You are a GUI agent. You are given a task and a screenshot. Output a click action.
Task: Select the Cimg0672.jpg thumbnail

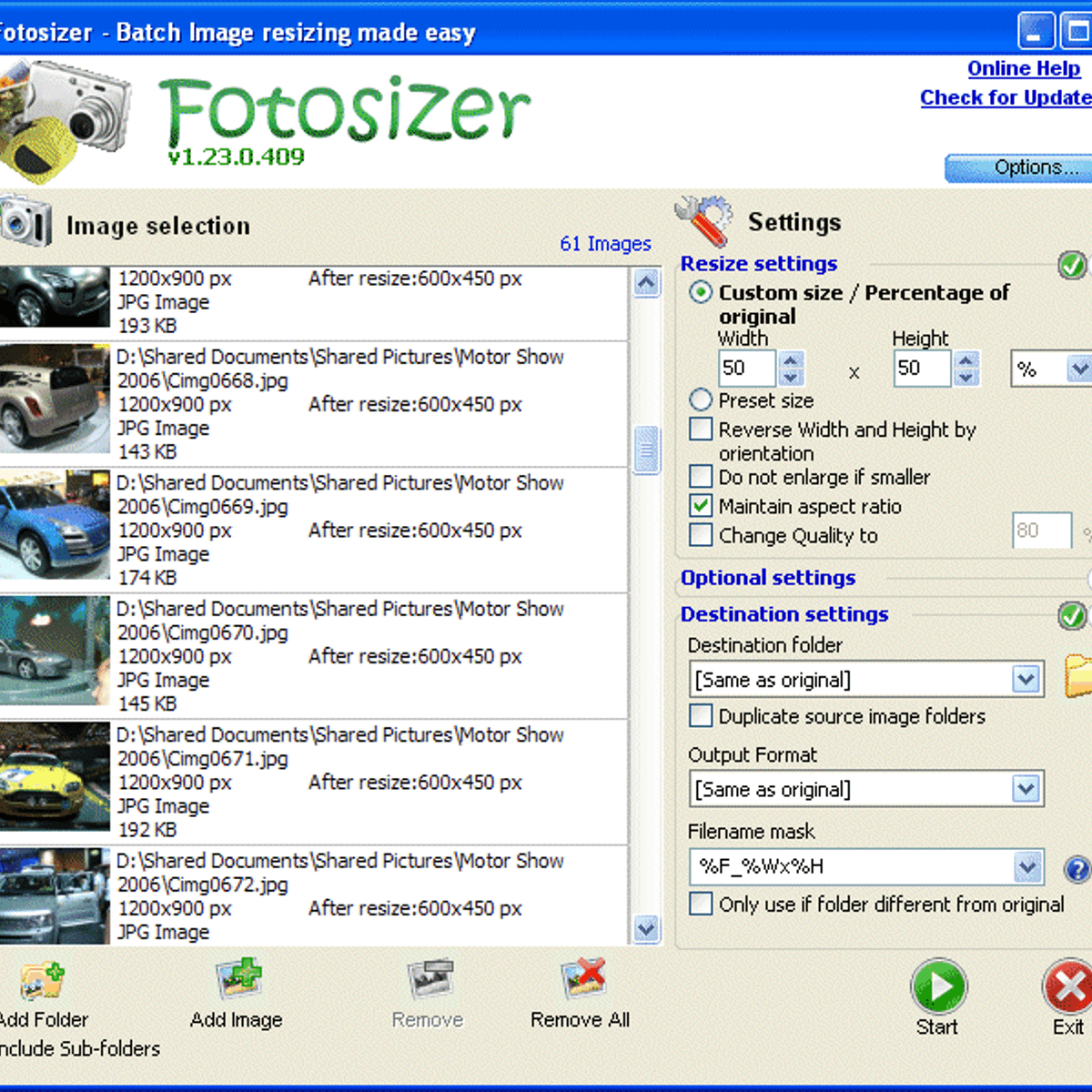pos(55,896)
